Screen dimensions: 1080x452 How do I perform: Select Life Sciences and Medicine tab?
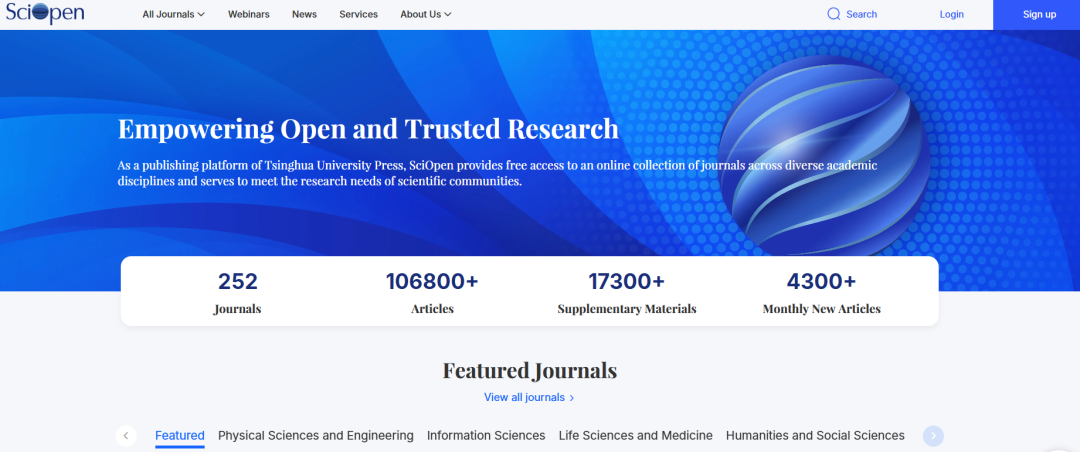636,435
